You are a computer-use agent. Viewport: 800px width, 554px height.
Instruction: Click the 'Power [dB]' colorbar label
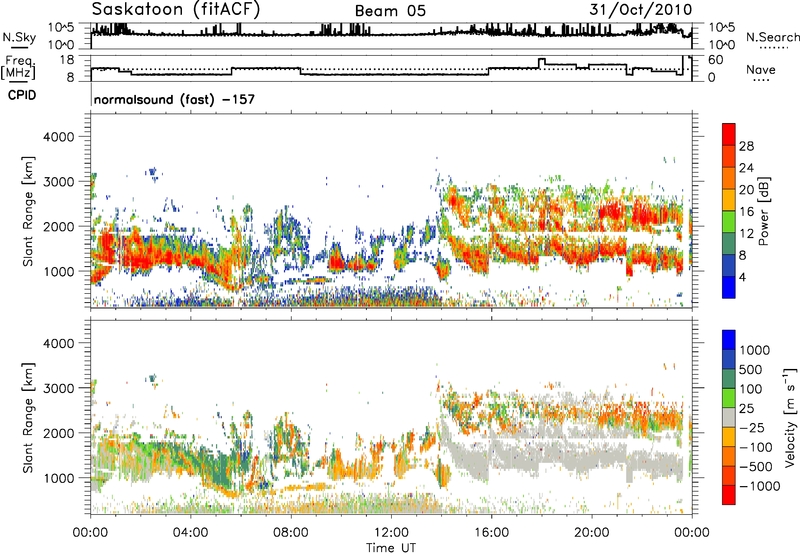[763, 211]
